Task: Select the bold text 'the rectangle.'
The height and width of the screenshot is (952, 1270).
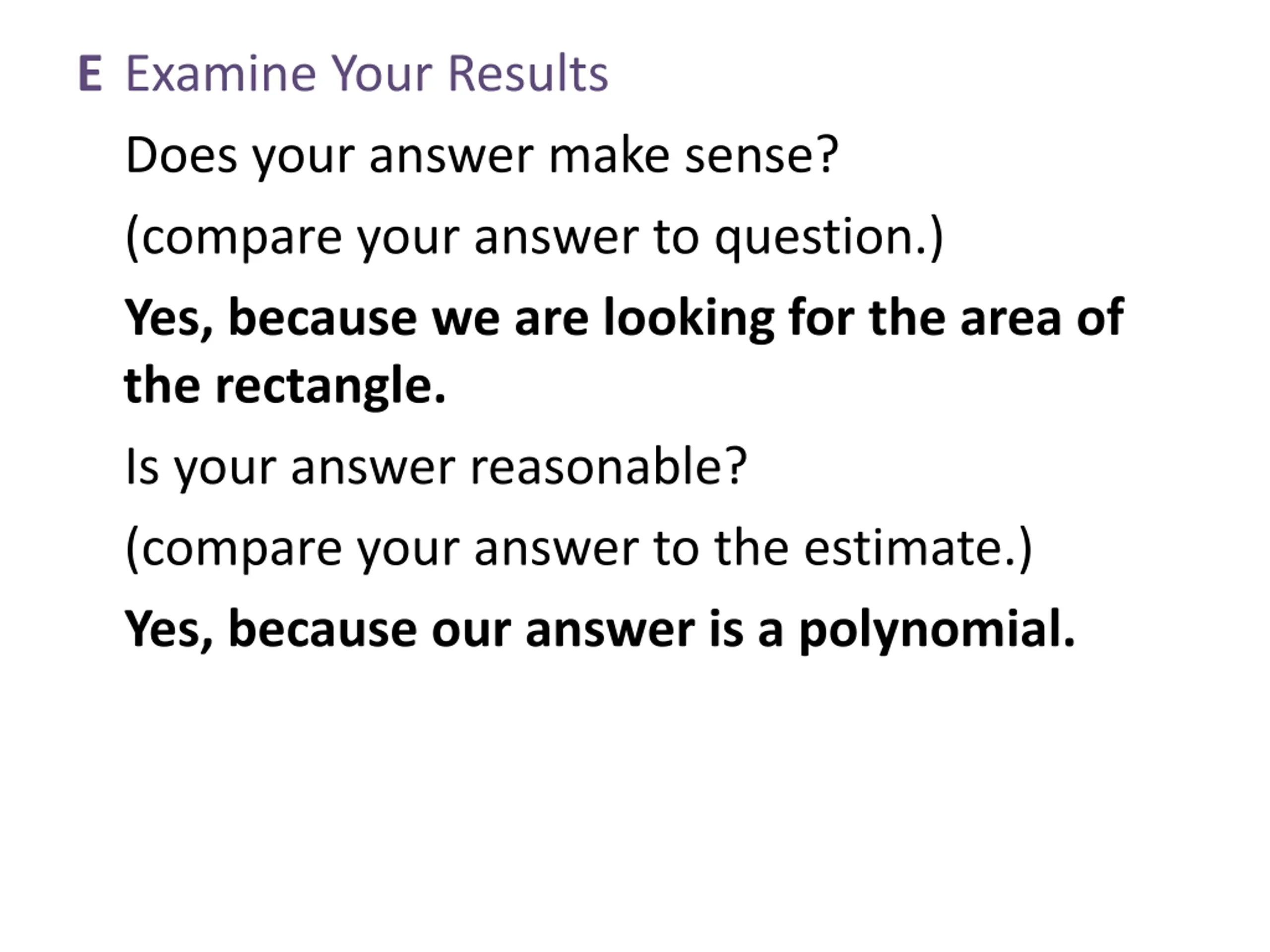Action: [285, 386]
